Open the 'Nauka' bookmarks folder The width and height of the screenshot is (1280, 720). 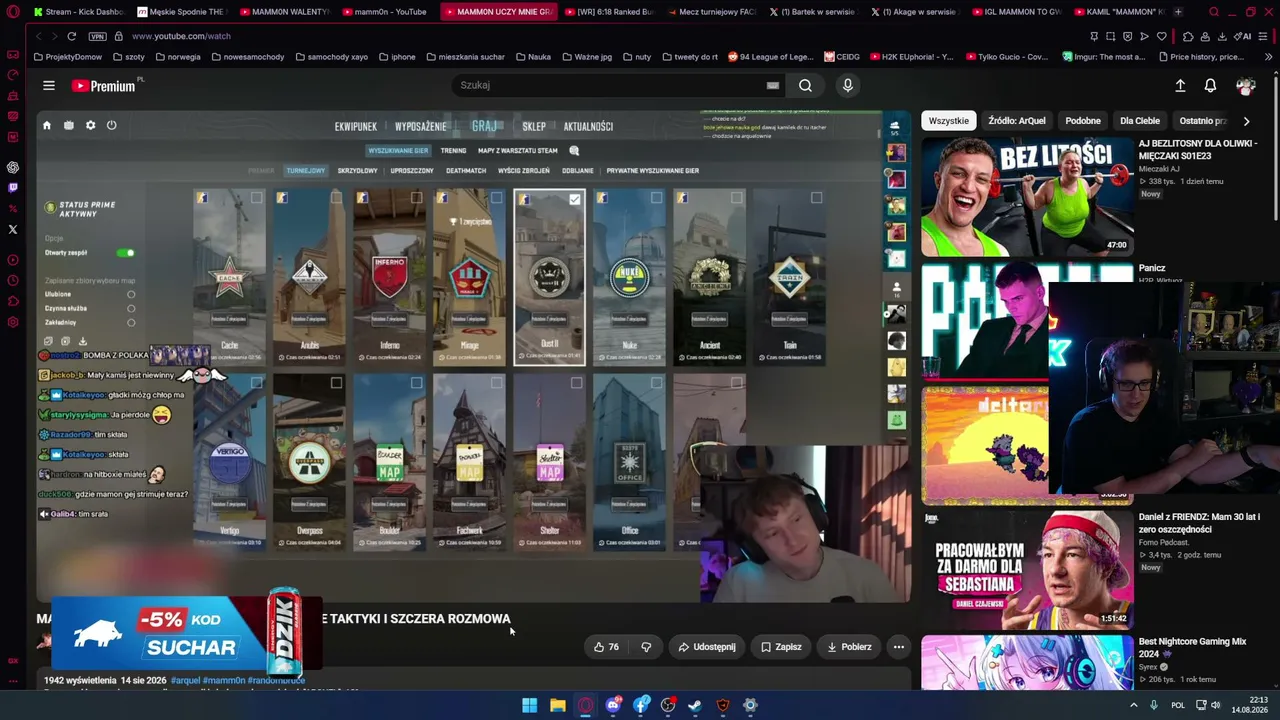(532, 57)
